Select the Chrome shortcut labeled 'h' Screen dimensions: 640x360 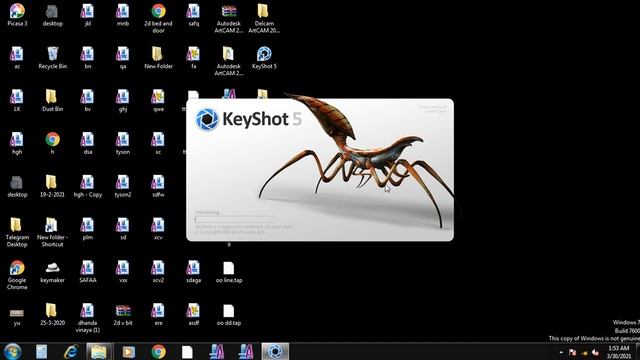(x=52, y=143)
